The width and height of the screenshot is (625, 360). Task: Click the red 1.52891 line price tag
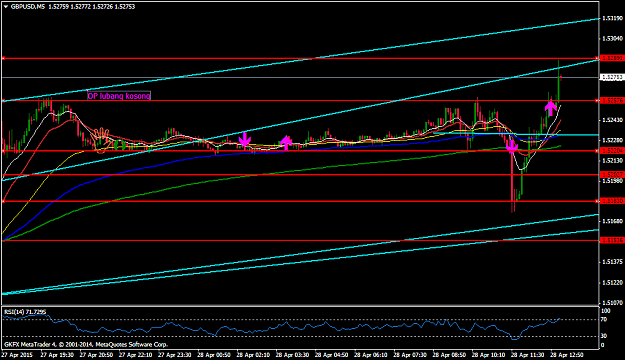click(612, 58)
